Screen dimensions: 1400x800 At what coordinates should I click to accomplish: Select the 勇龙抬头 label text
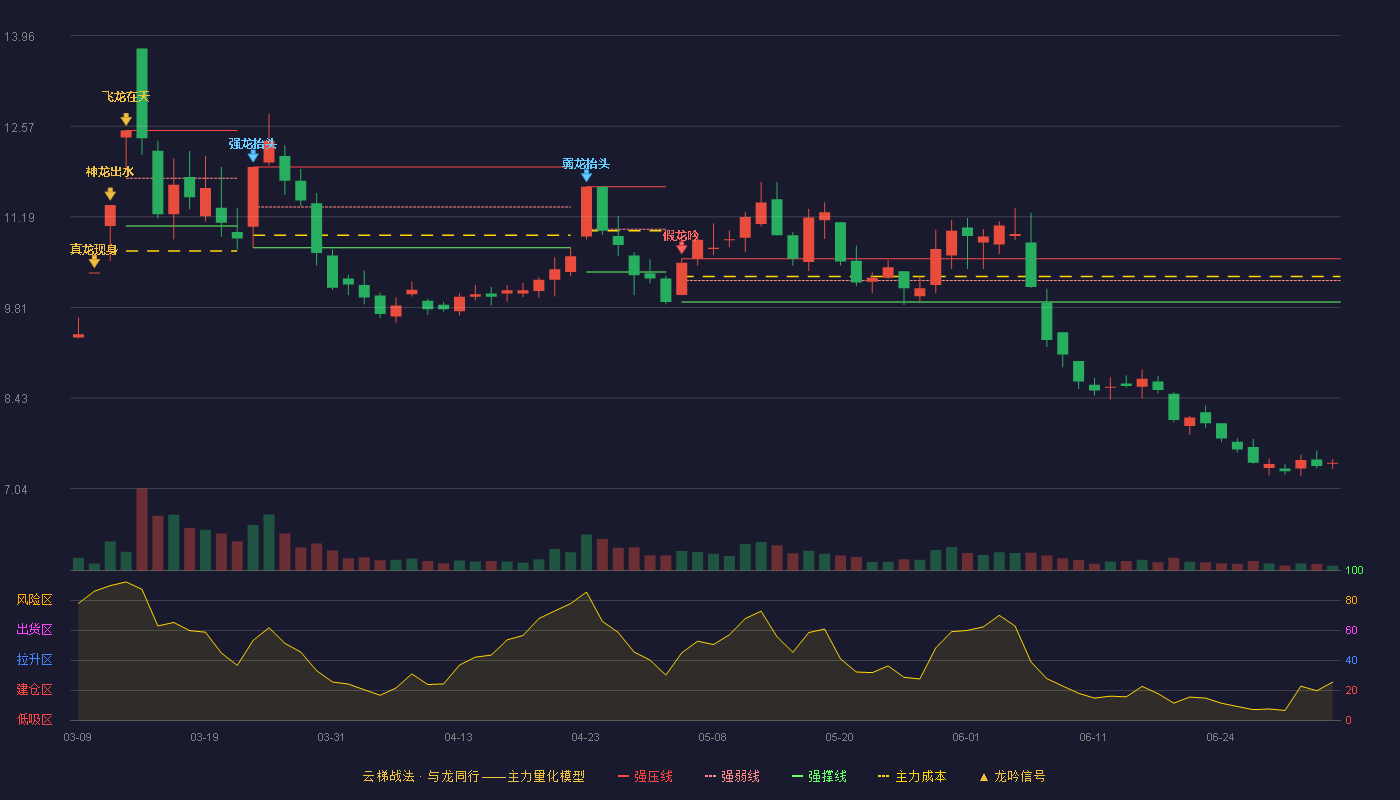(586, 164)
